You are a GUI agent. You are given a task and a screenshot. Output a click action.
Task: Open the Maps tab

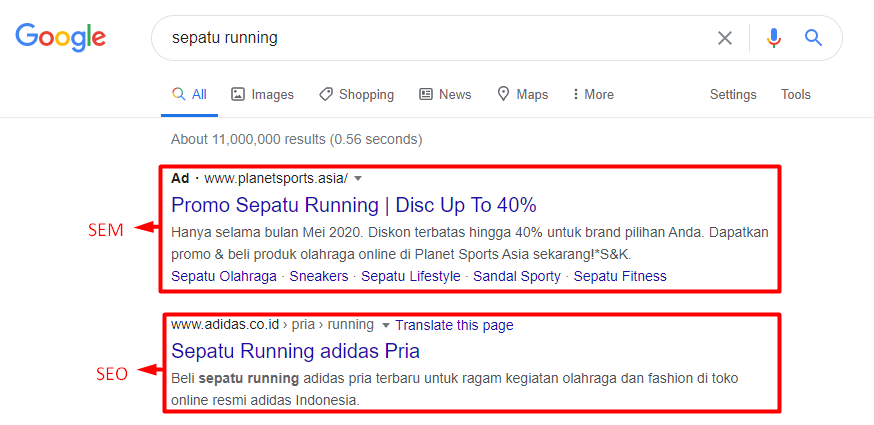tap(522, 95)
